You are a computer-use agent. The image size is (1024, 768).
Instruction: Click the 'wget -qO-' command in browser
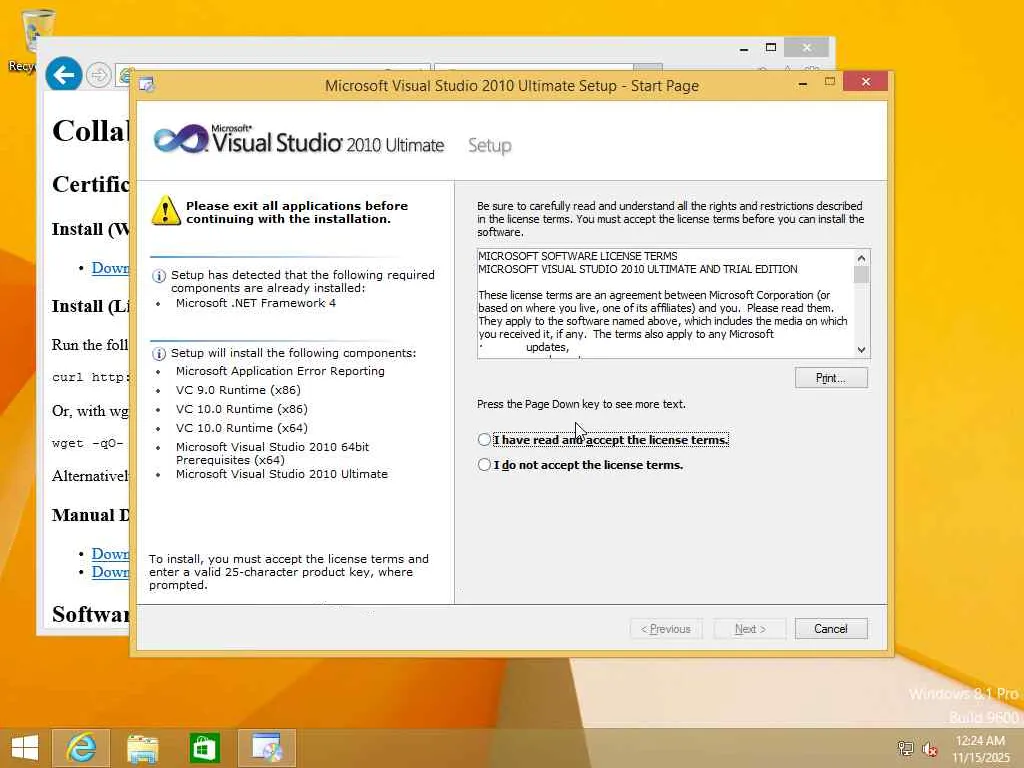(x=88, y=443)
